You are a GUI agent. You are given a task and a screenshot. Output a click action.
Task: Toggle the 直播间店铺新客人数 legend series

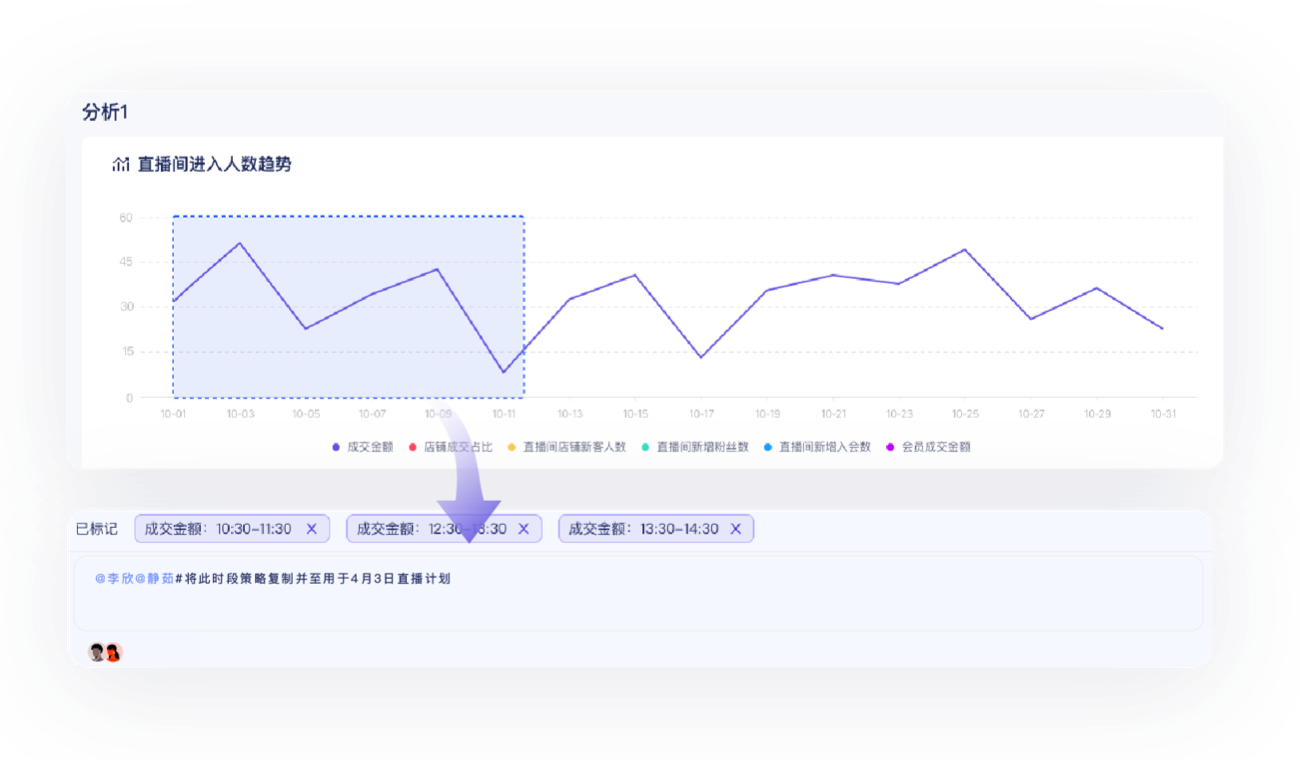pyautogui.click(x=566, y=447)
